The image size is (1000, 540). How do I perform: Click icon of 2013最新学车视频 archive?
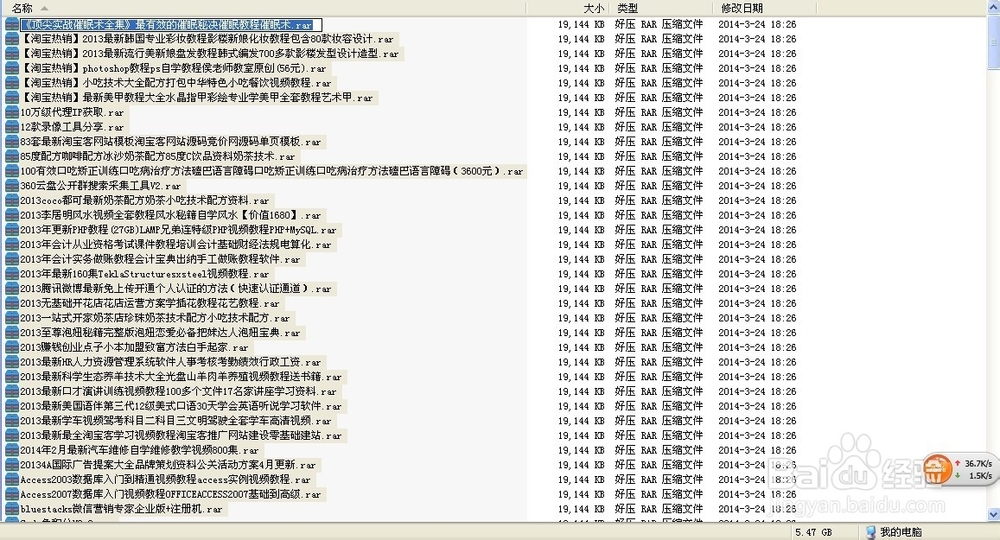(11, 421)
